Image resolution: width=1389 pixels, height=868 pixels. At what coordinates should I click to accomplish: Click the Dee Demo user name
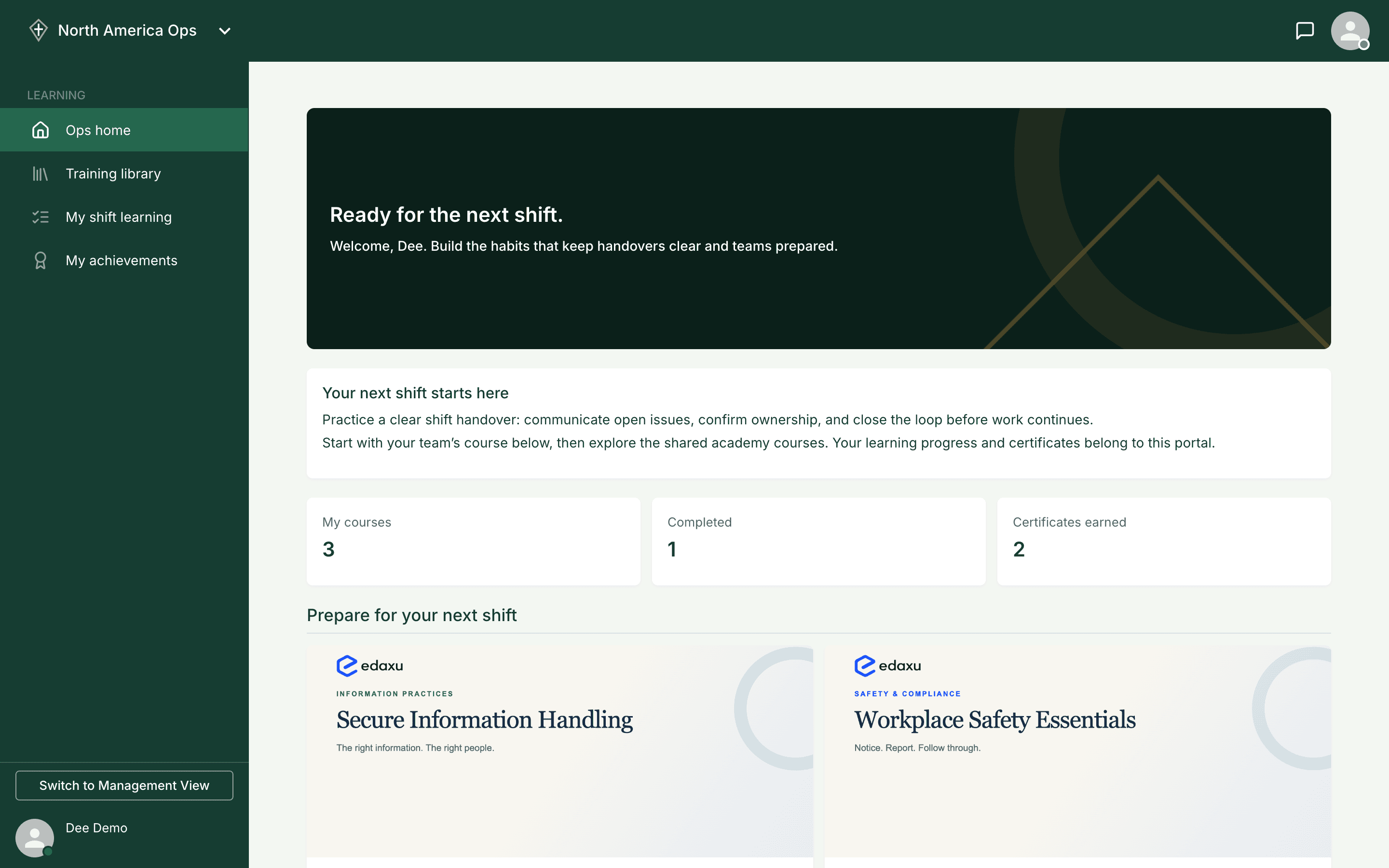point(96,828)
